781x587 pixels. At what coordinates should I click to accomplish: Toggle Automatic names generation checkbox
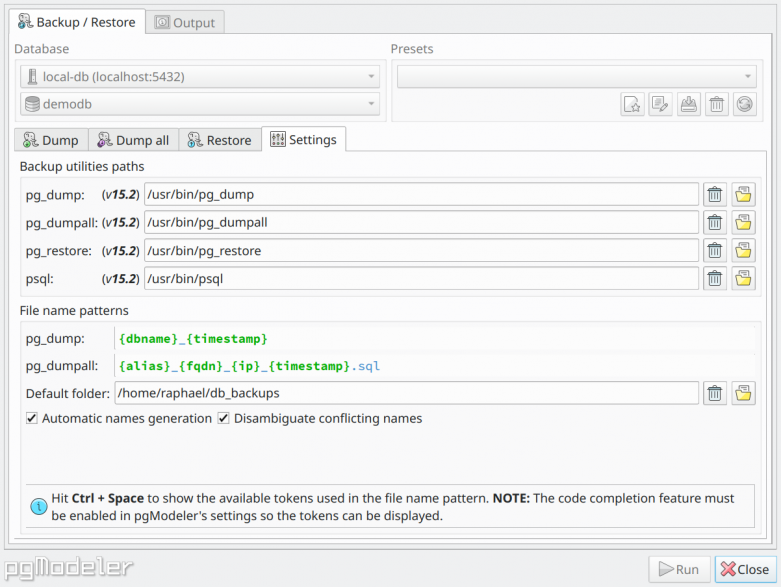(x=32, y=418)
